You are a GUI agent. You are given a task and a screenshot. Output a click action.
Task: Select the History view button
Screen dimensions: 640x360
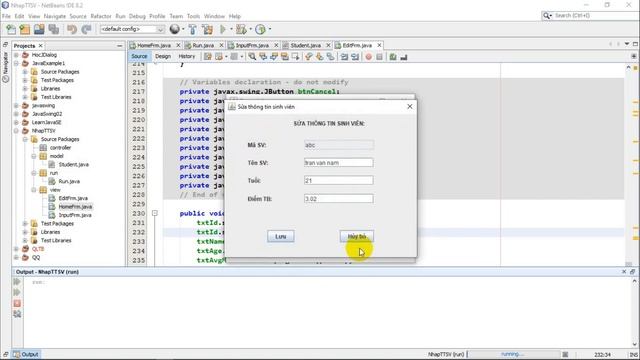pyautogui.click(x=187, y=57)
